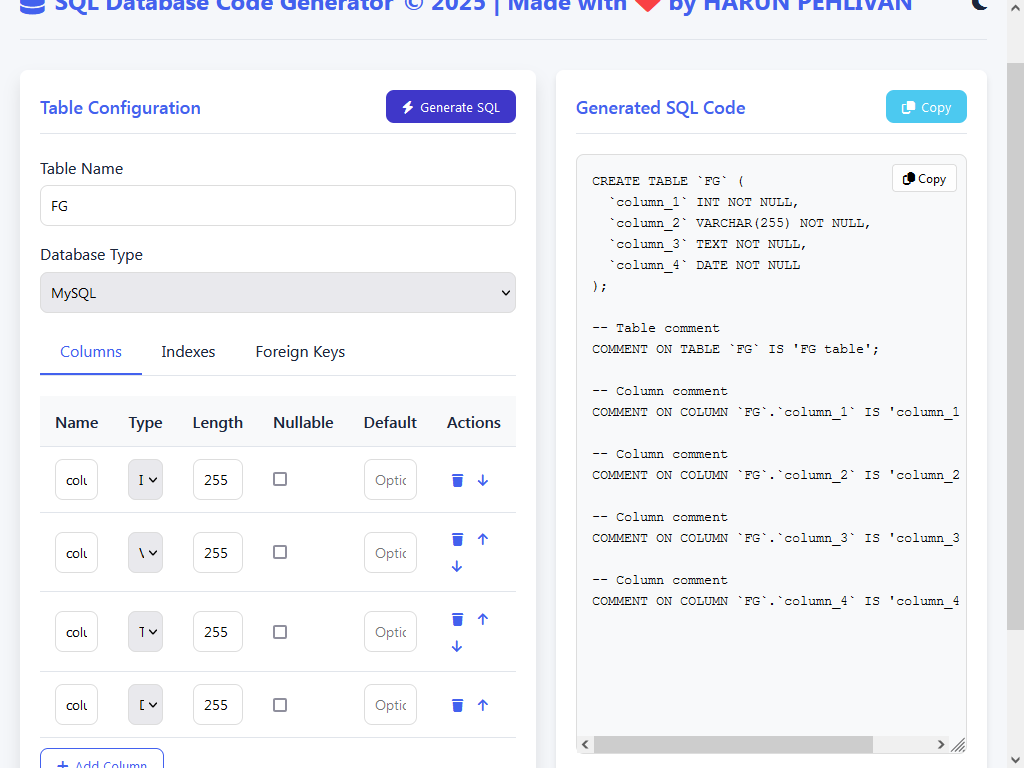The height and width of the screenshot is (768, 1024).
Task: Toggle Nullable for fourth column
Action: [x=280, y=705]
